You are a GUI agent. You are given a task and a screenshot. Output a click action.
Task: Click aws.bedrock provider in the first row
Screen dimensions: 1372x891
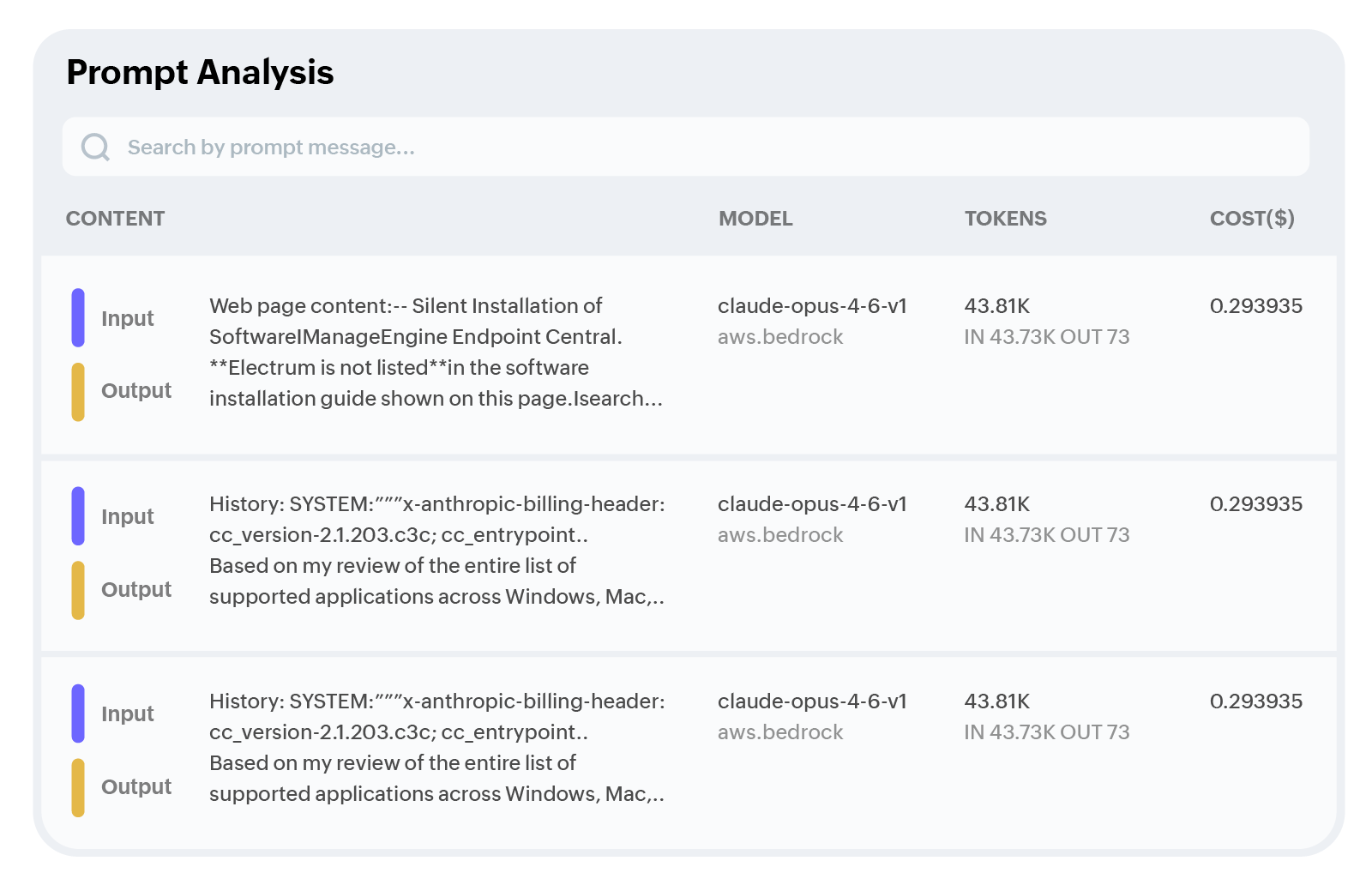[780, 337]
